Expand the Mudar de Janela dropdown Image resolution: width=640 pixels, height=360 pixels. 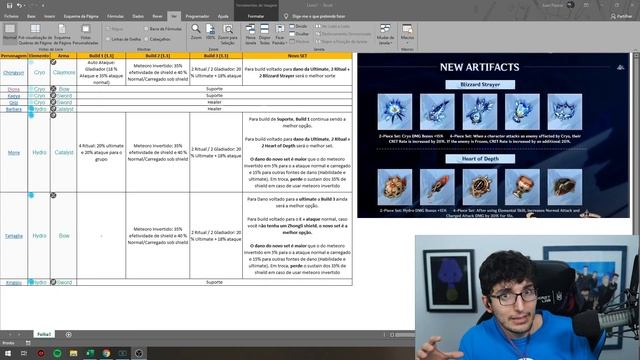385,34
